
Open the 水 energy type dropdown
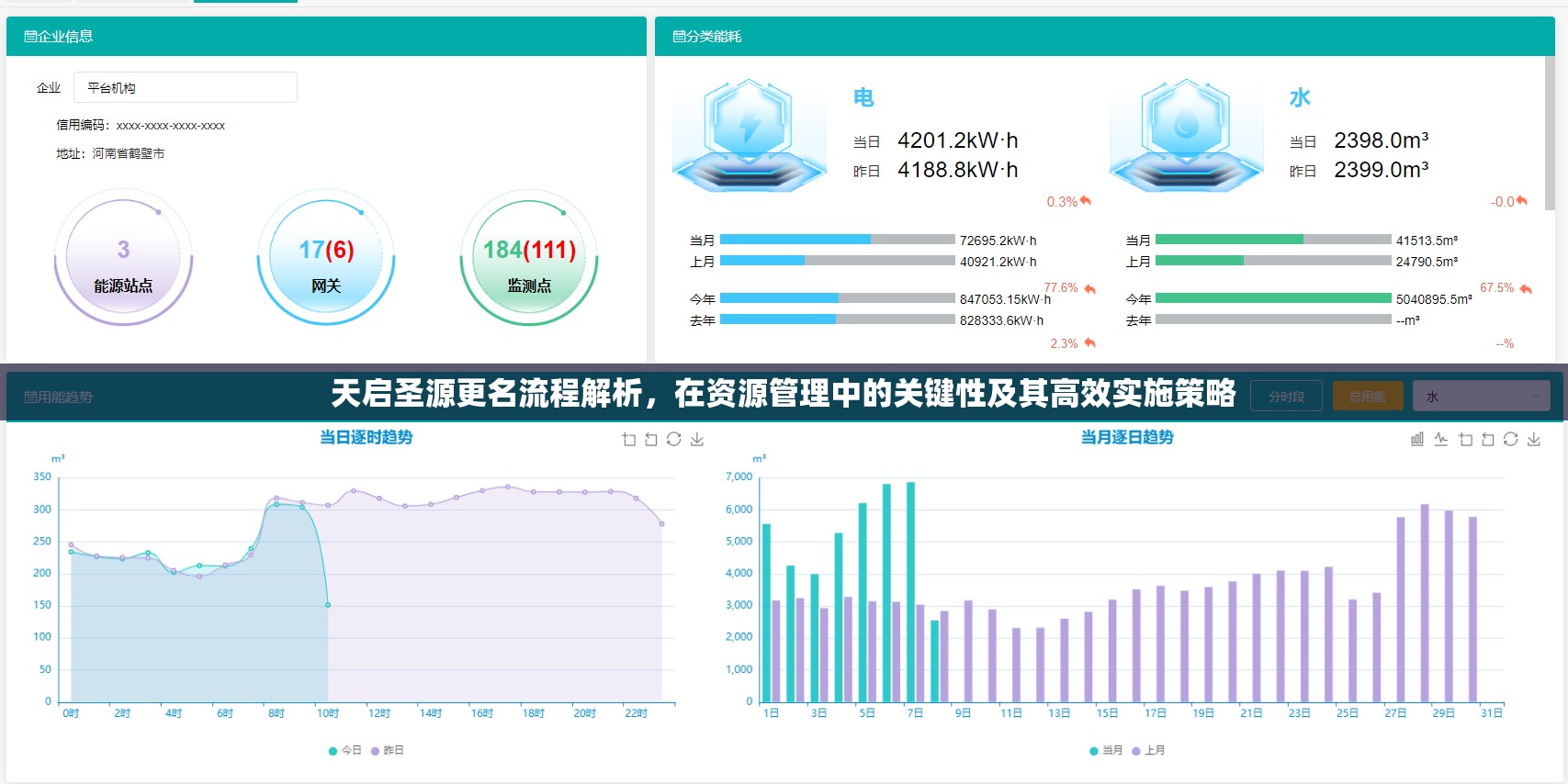point(1482,397)
